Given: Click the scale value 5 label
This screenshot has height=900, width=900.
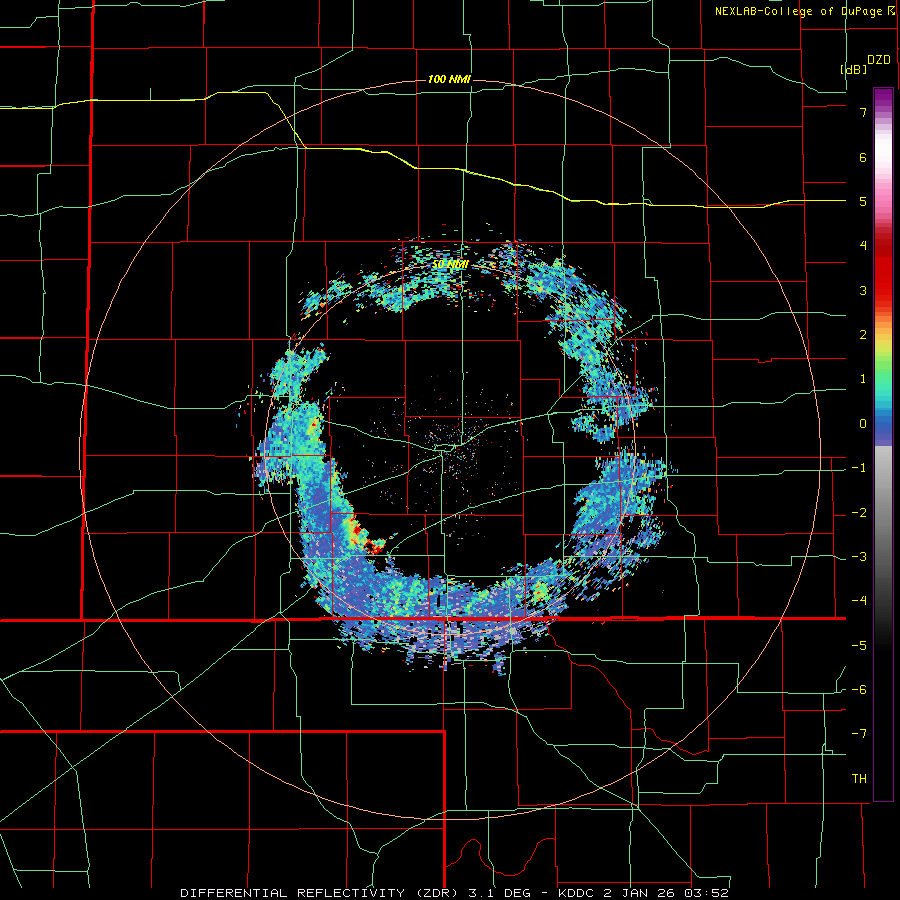Looking at the screenshot, I should [x=863, y=201].
